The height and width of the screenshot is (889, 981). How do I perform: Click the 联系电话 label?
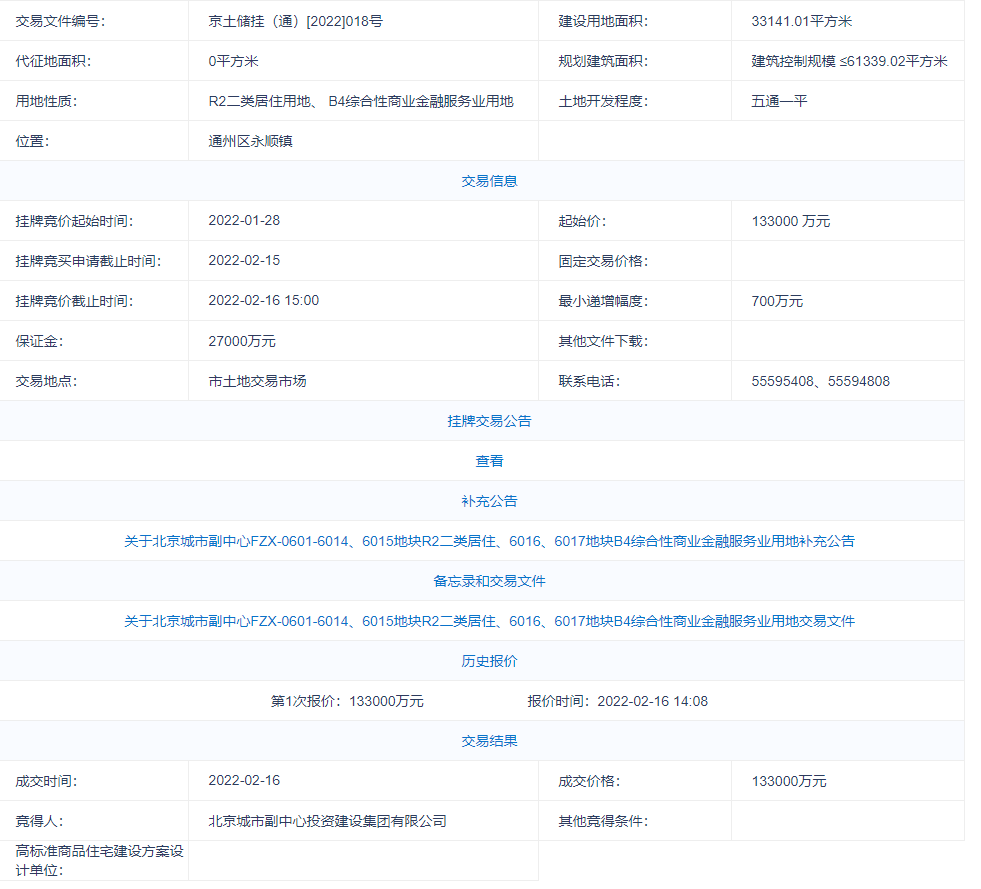(589, 382)
